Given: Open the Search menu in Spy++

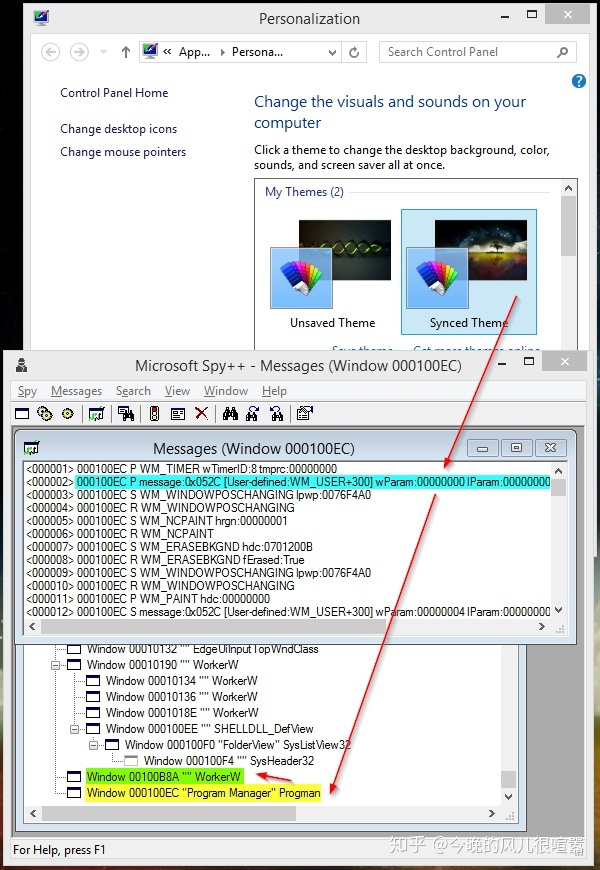Looking at the screenshot, I should tap(133, 391).
